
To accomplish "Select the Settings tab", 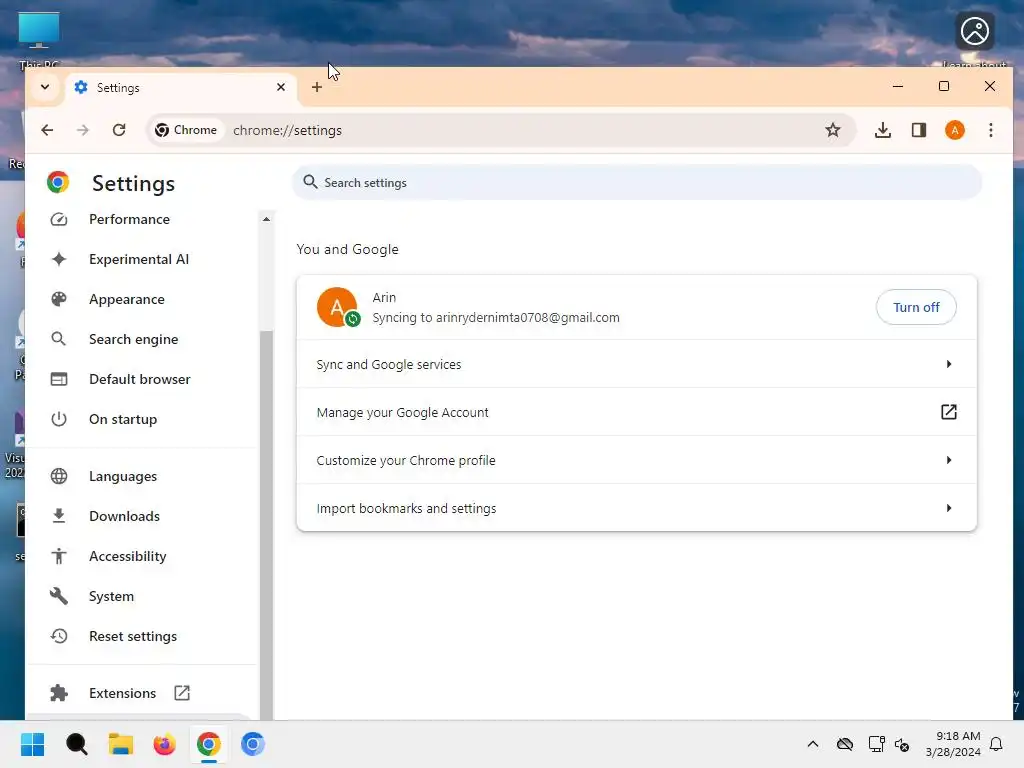I will coord(180,88).
